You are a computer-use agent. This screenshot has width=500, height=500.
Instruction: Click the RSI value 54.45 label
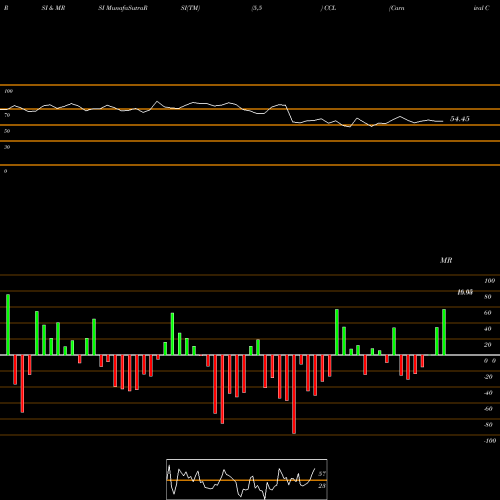click(x=460, y=119)
